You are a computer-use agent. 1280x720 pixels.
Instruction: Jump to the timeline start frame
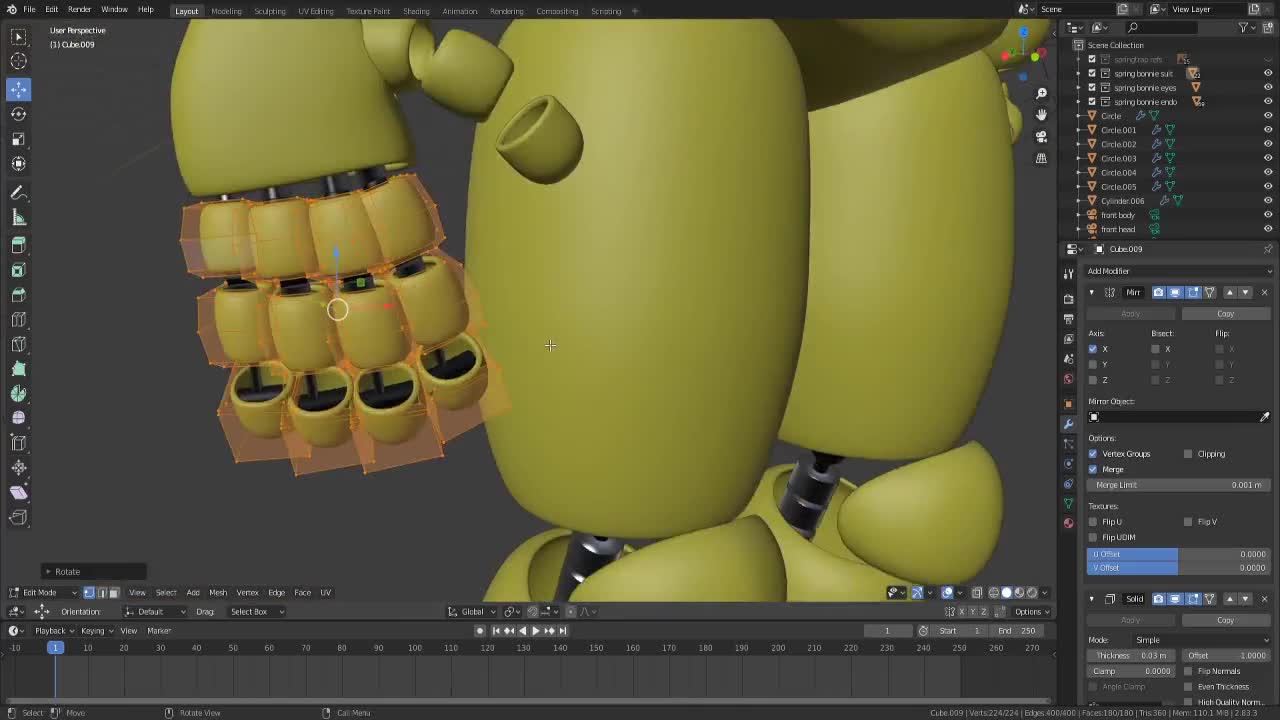coord(495,630)
